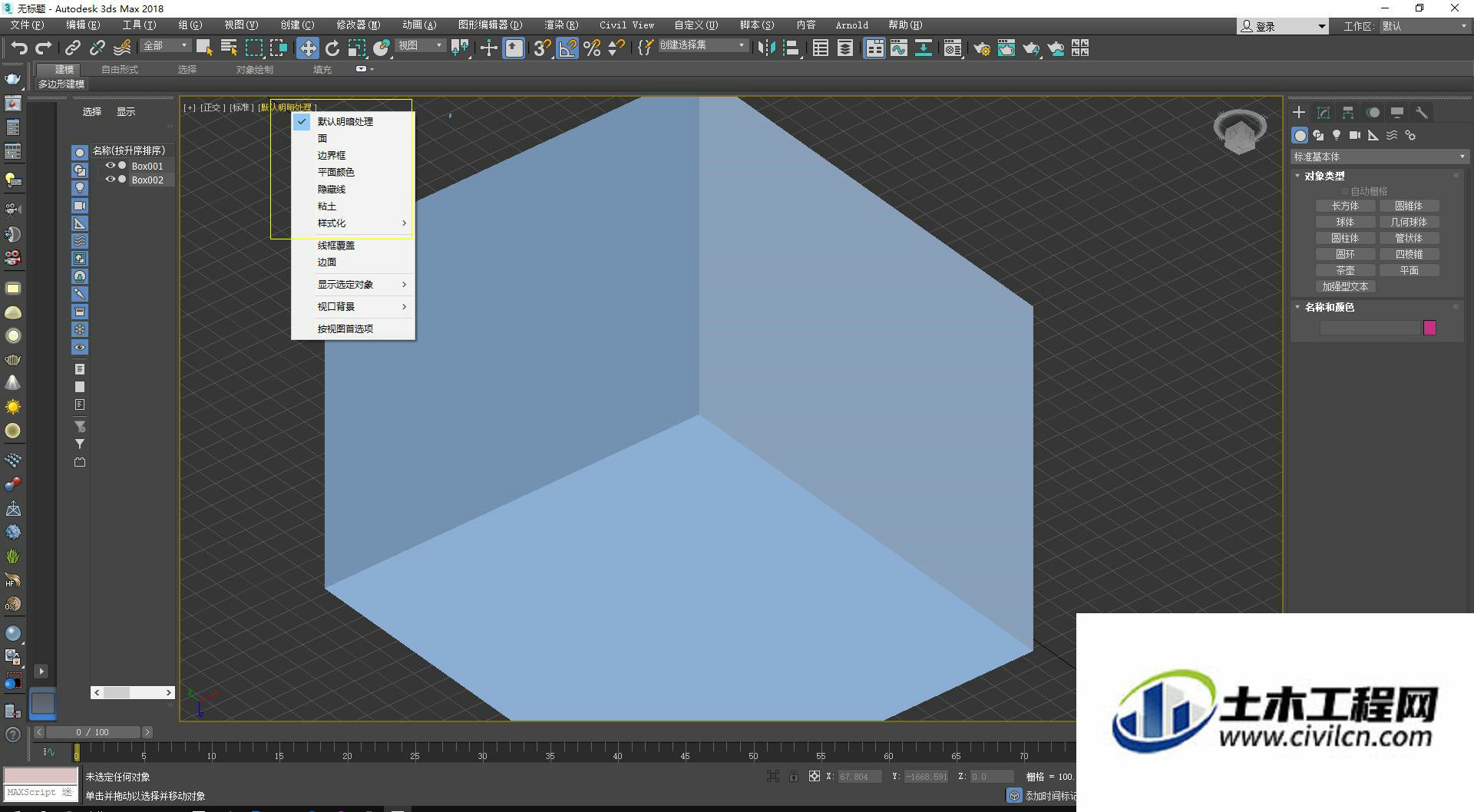
Task: Select Box001 in the scene list
Action: pos(147,166)
